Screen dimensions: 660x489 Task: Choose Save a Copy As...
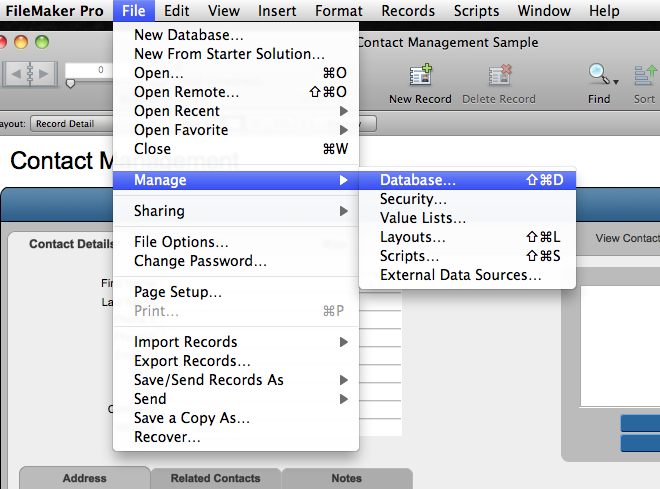point(236,418)
